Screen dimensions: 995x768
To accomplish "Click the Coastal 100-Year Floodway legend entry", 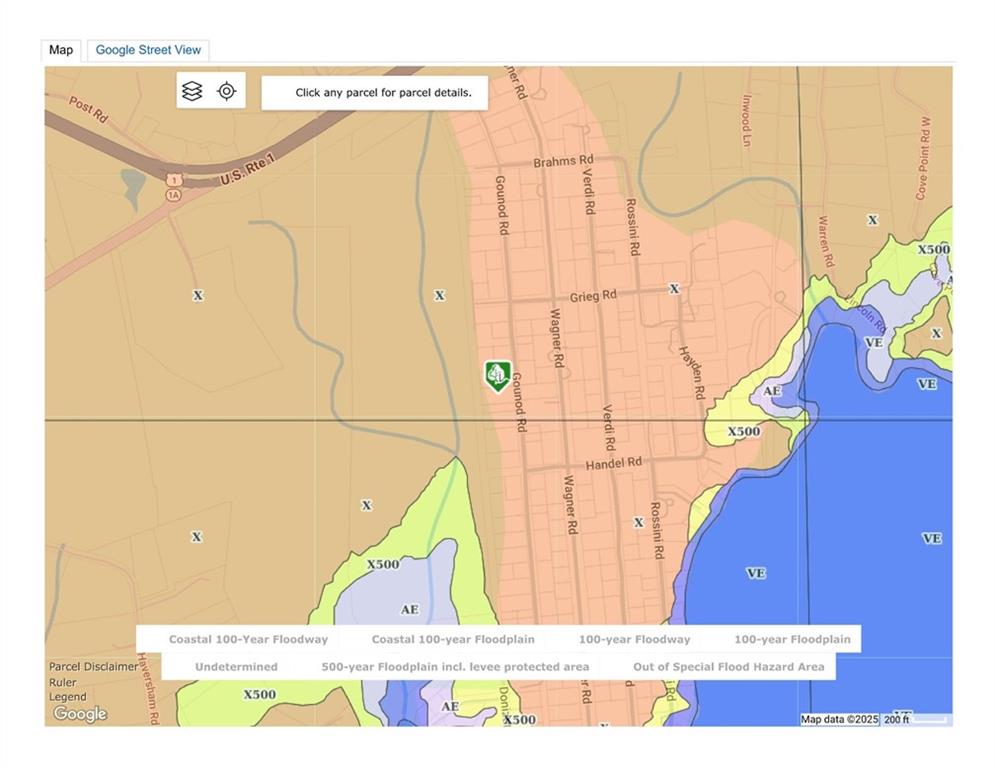I will coord(248,639).
